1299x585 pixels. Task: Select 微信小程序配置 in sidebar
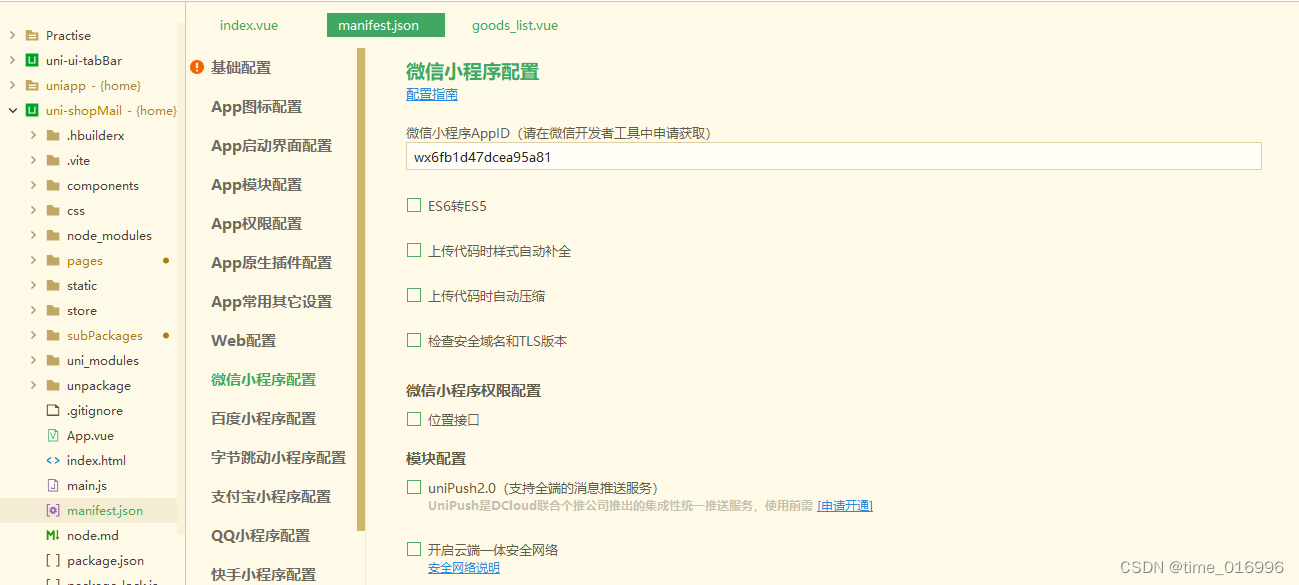click(x=264, y=379)
